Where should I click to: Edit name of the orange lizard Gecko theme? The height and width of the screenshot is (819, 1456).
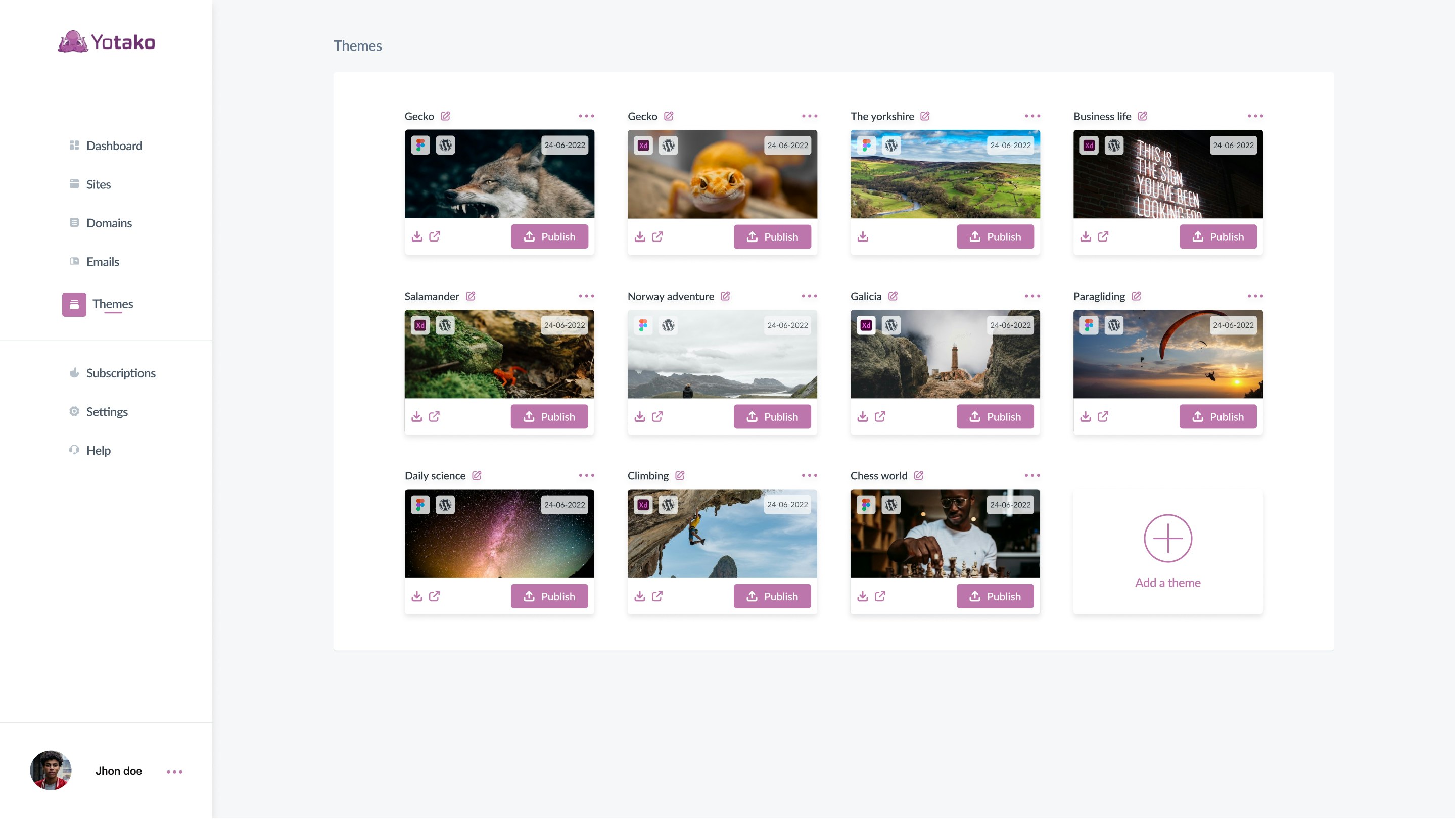pos(669,116)
